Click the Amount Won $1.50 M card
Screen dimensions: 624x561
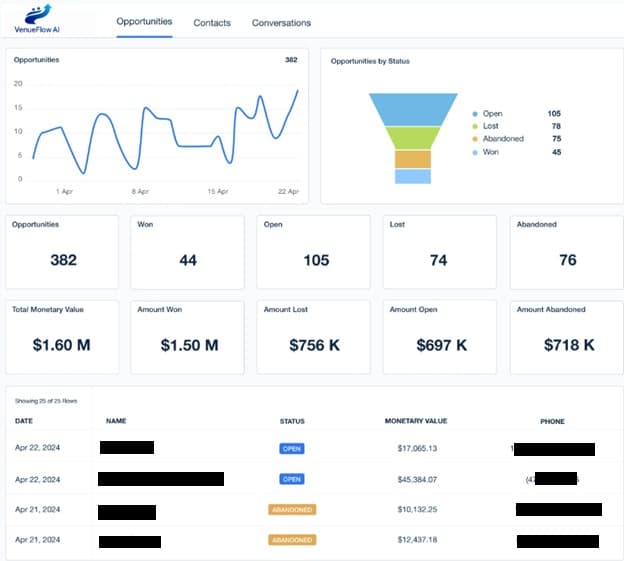point(187,337)
